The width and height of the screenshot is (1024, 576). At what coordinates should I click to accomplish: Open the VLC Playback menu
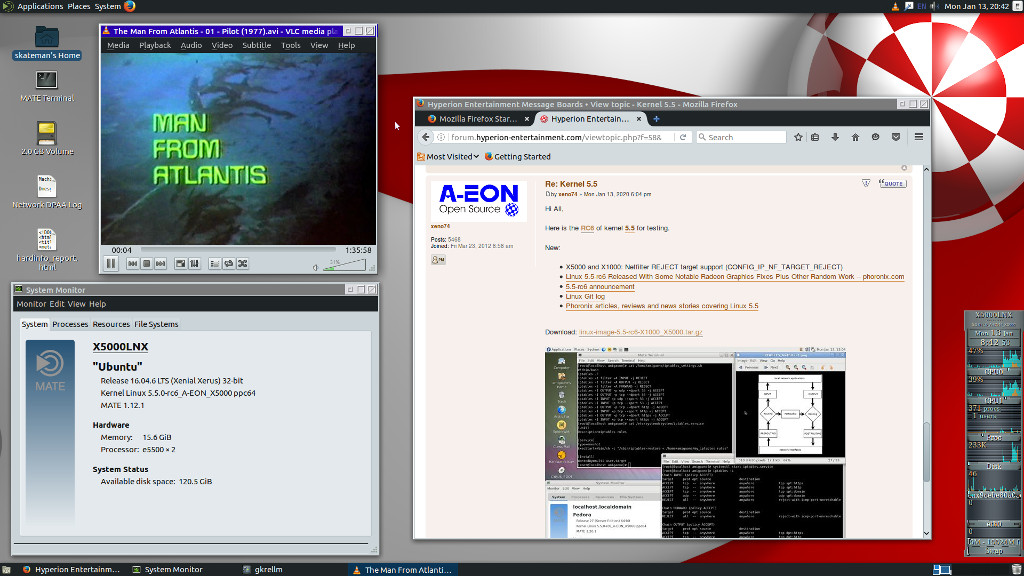pos(155,45)
